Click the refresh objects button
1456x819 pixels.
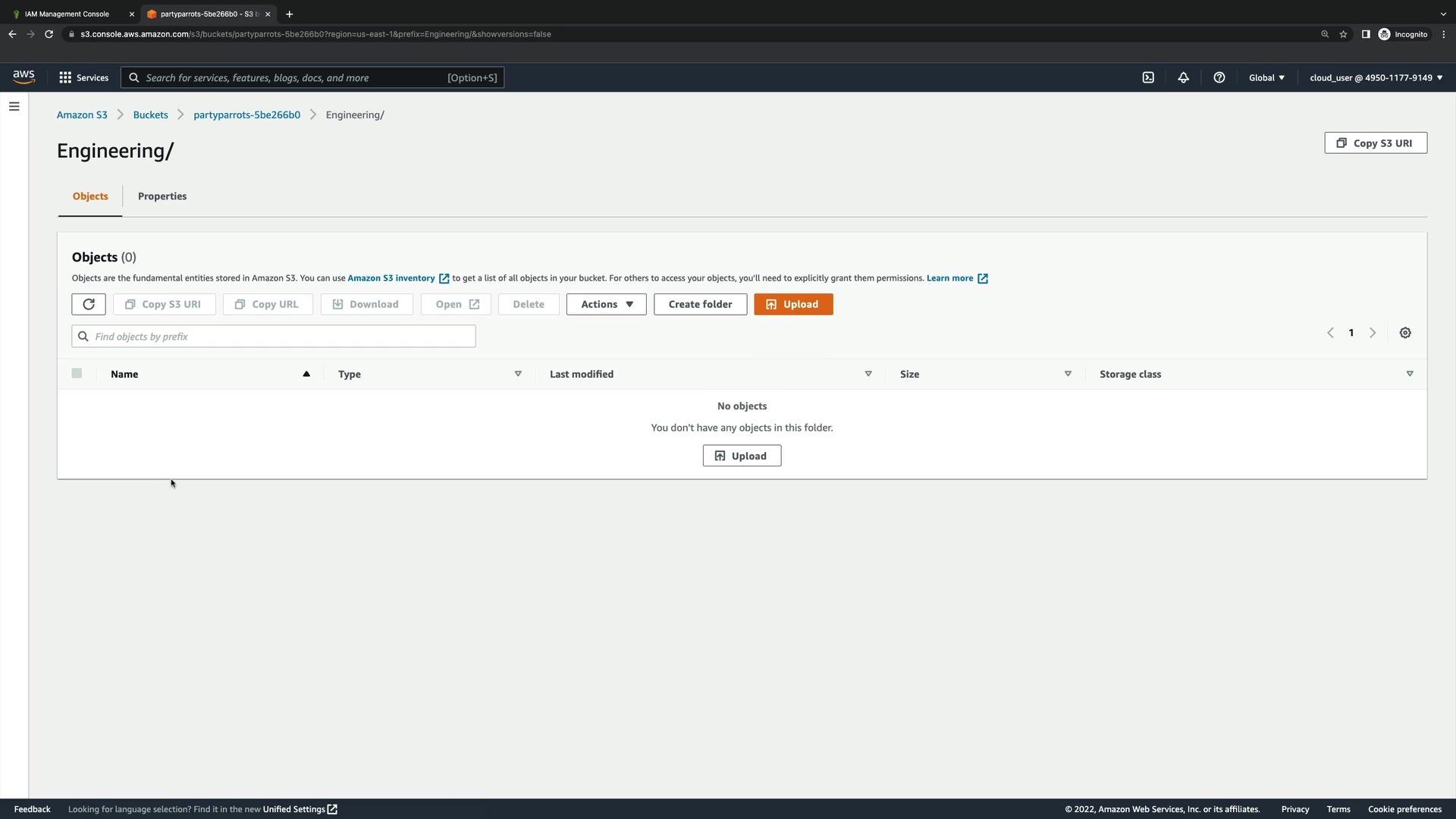pyautogui.click(x=89, y=304)
